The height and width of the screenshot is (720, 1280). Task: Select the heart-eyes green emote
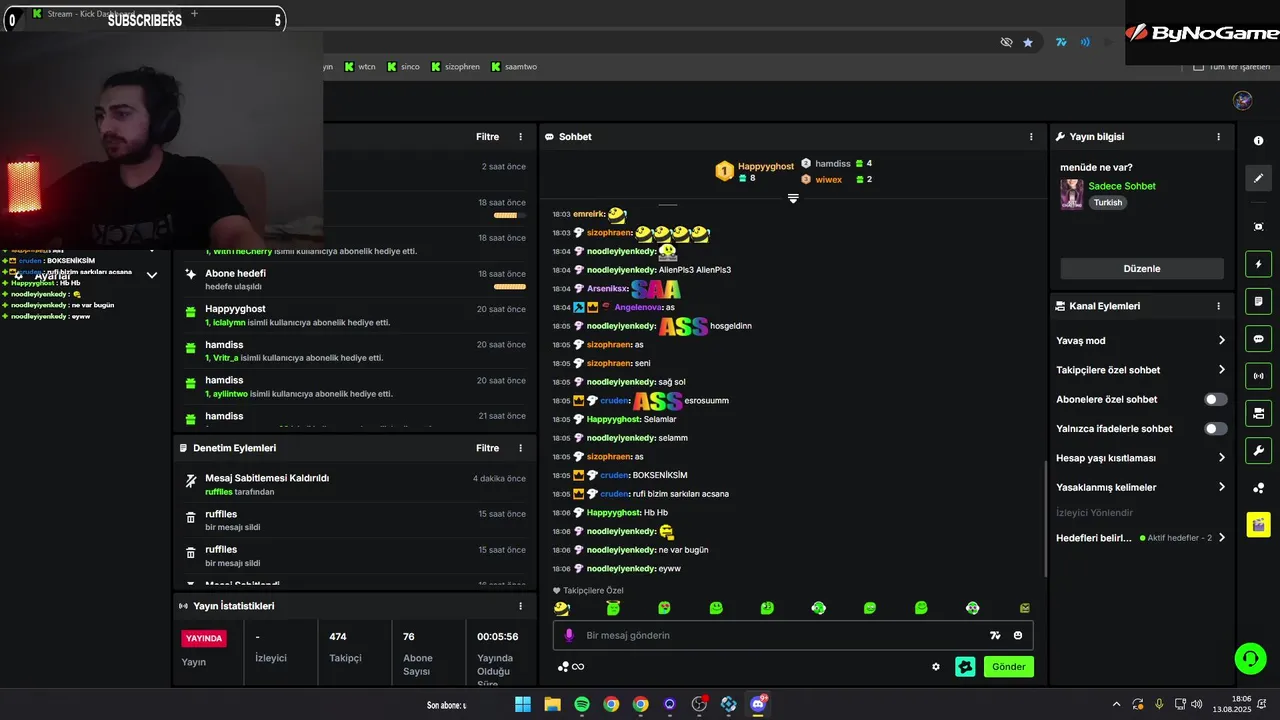pos(664,608)
